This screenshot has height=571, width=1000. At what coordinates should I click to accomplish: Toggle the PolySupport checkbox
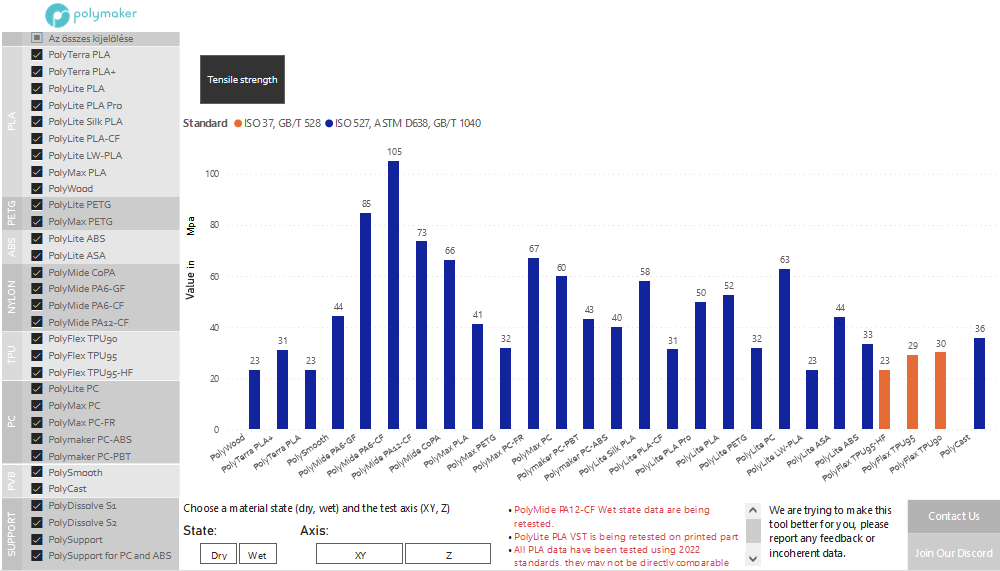pyautogui.click(x=37, y=540)
